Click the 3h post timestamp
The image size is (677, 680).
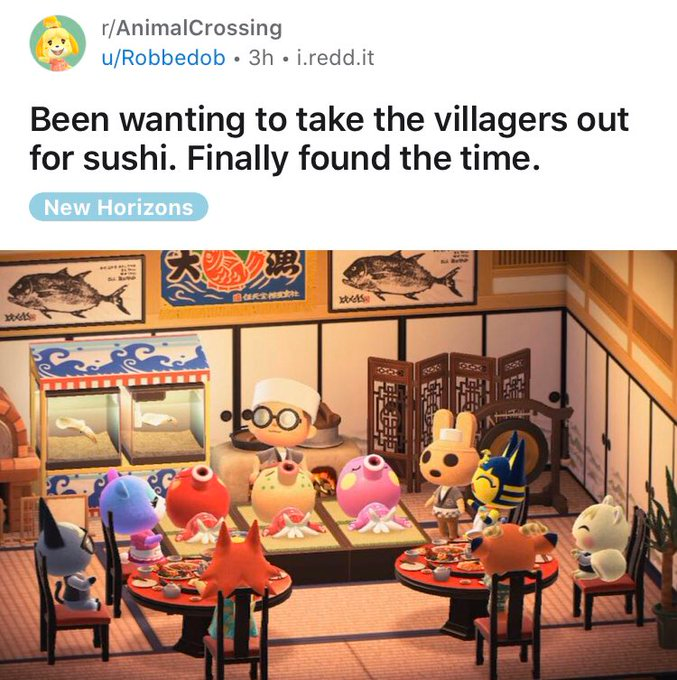pos(261,58)
